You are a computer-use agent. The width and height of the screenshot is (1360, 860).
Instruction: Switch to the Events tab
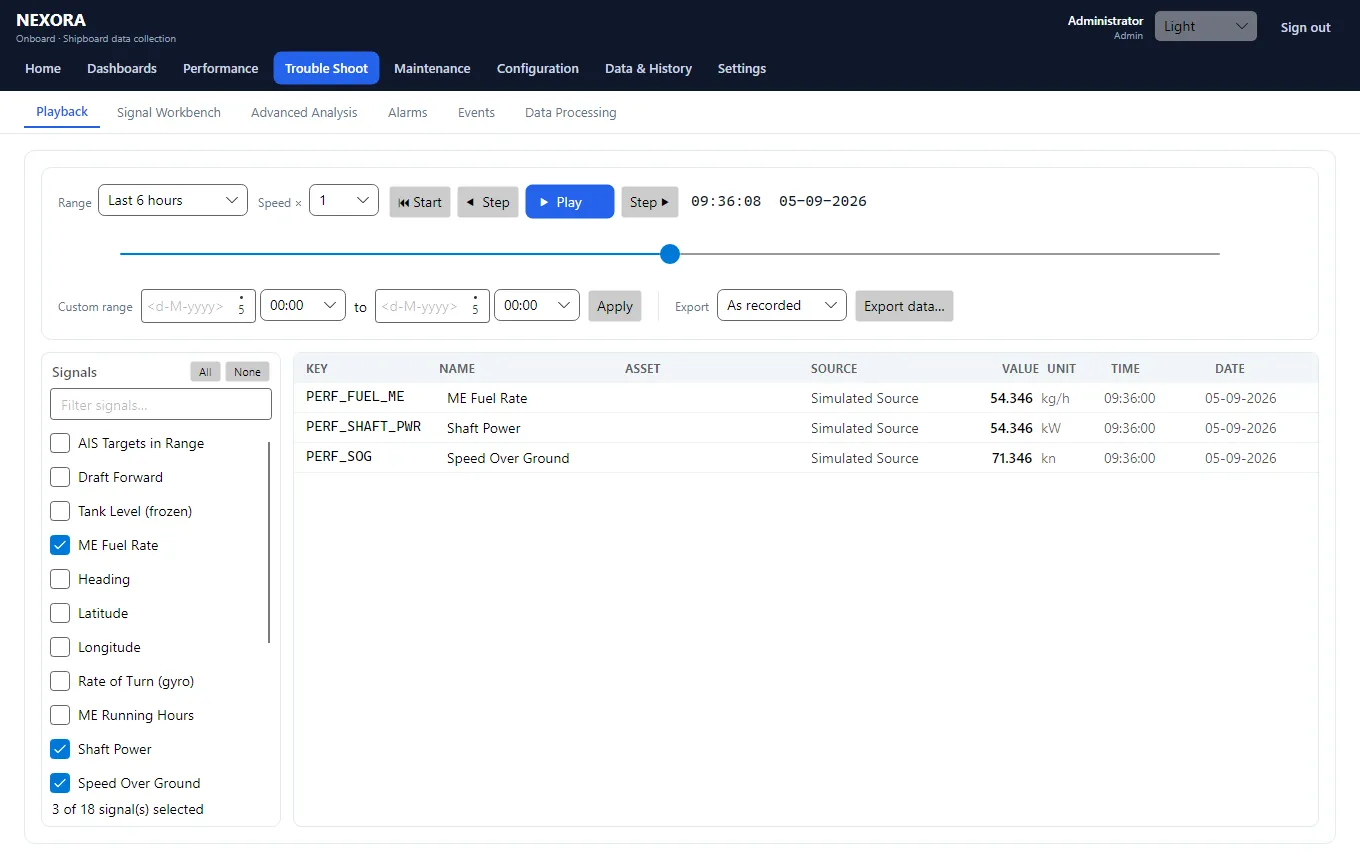476,112
